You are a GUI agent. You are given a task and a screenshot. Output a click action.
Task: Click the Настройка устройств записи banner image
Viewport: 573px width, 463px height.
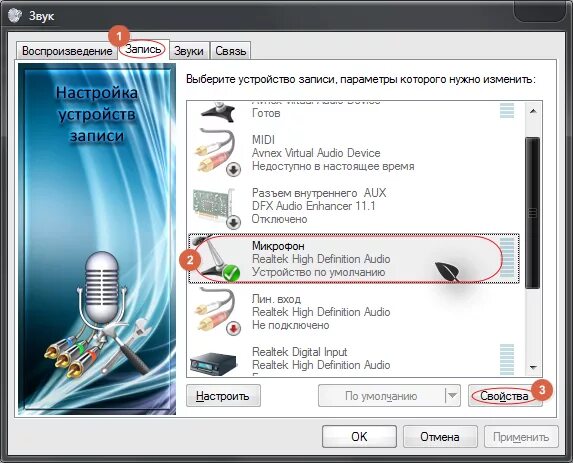pyautogui.click(x=97, y=239)
